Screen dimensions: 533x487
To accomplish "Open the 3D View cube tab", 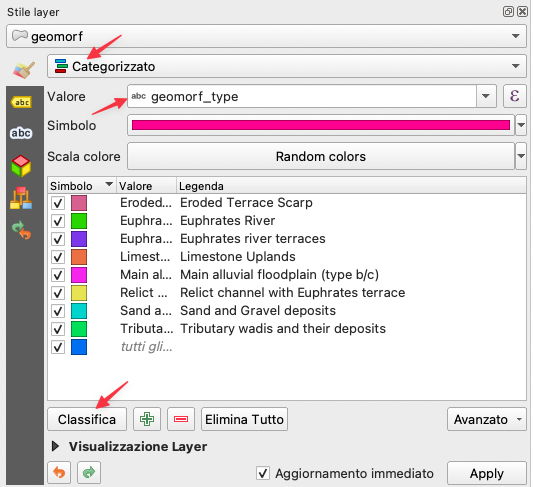I will point(21,166).
